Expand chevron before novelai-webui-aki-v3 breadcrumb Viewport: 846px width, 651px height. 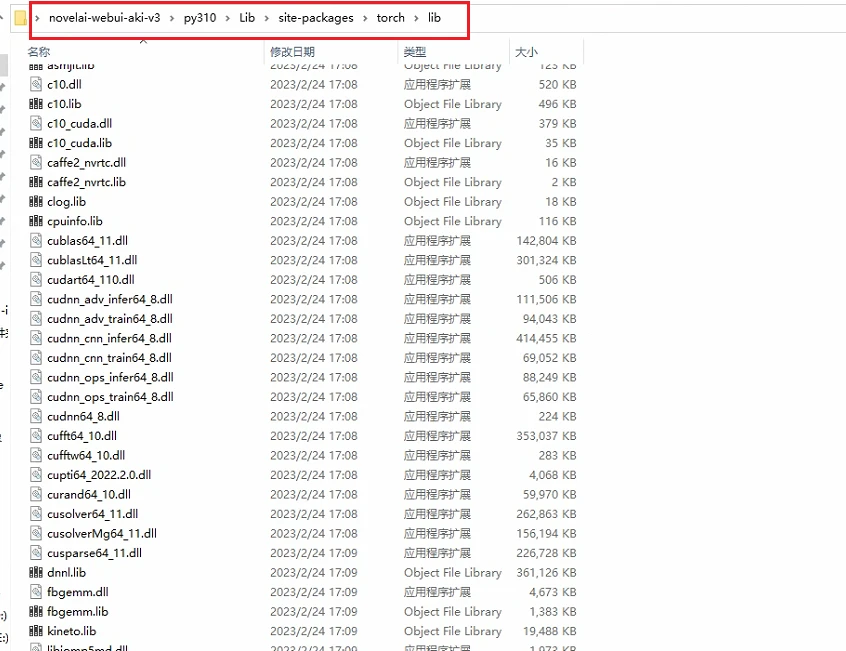click(37, 18)
